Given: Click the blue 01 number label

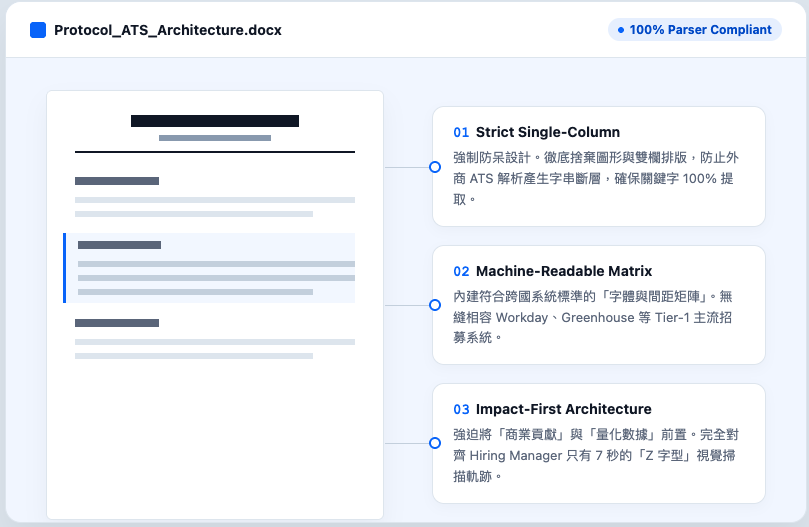Looking at the screenshot, I should (x=461, y=132).
